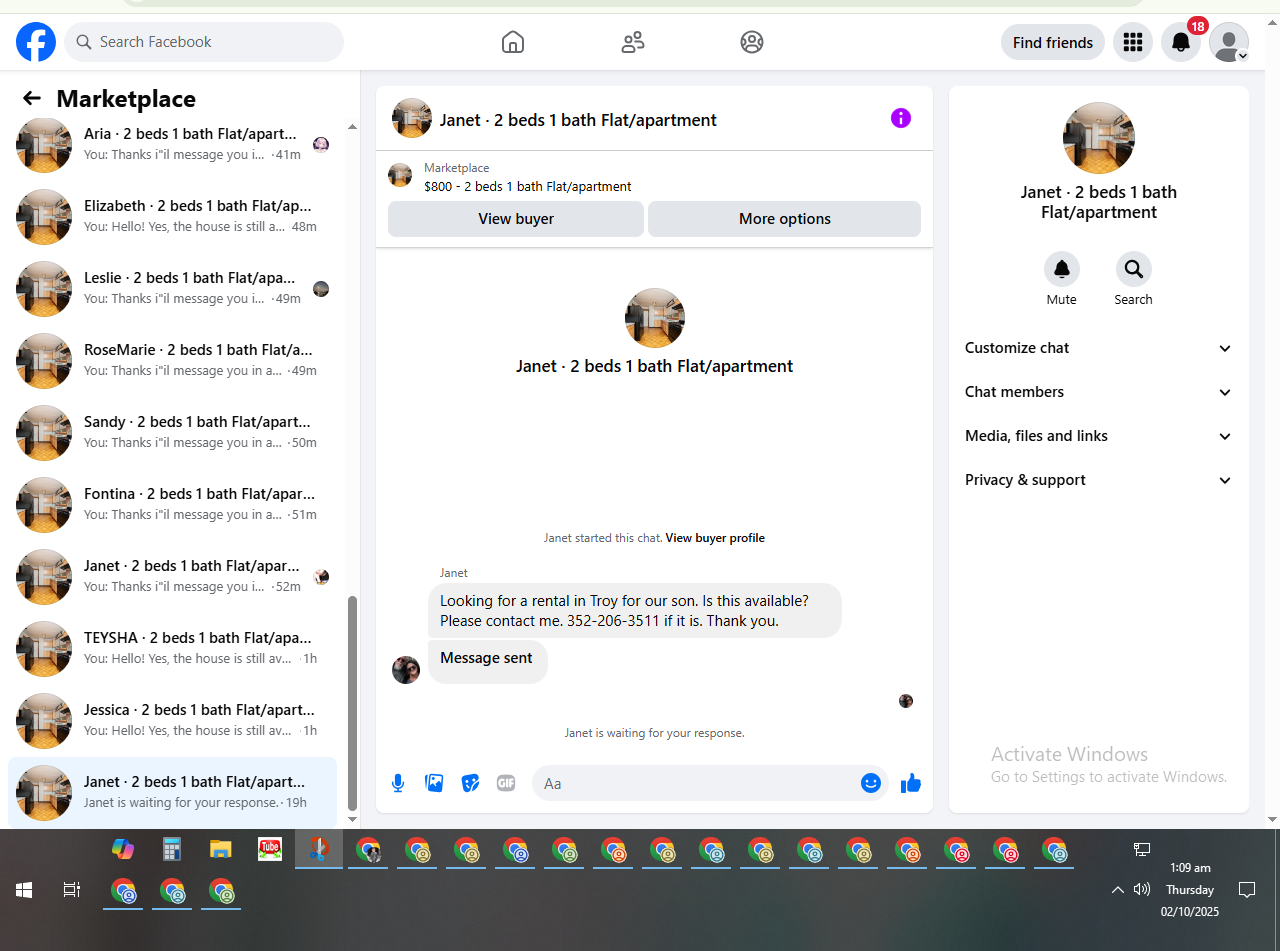Send a voice clip with the microphone icon
This screenshot has height=951, width=1280.
click(398, 783)
